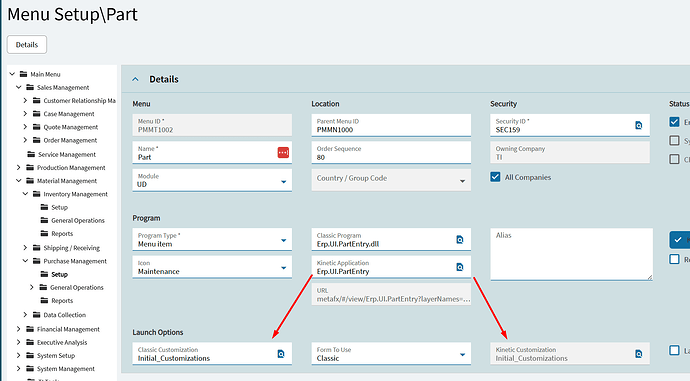Image resolution: width=690 pixels, height=381 pixels.
Task: Click the Name field containing Part
Action: (x=212, y=153)
